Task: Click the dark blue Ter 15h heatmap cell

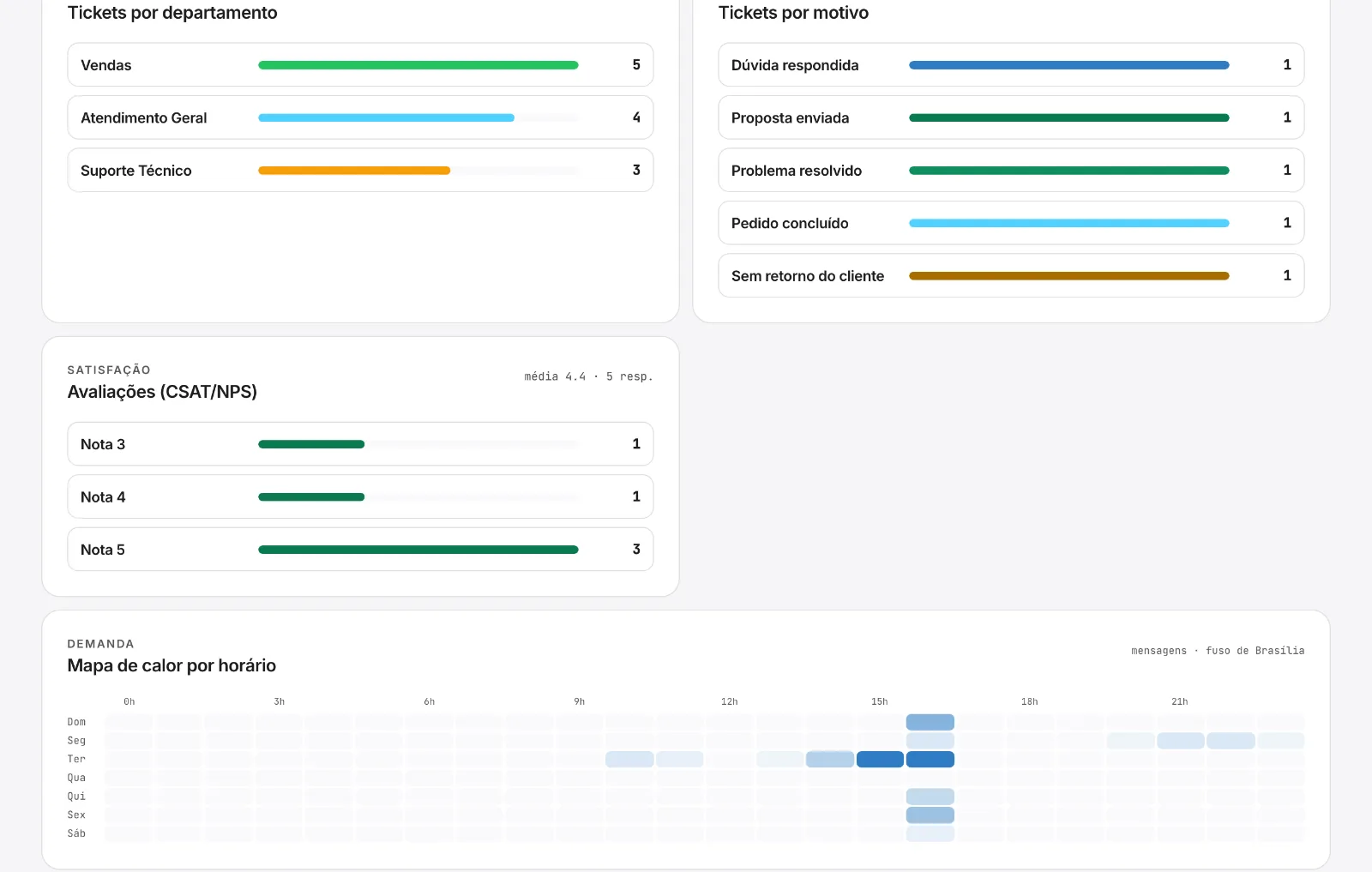Action: point(880,759)
